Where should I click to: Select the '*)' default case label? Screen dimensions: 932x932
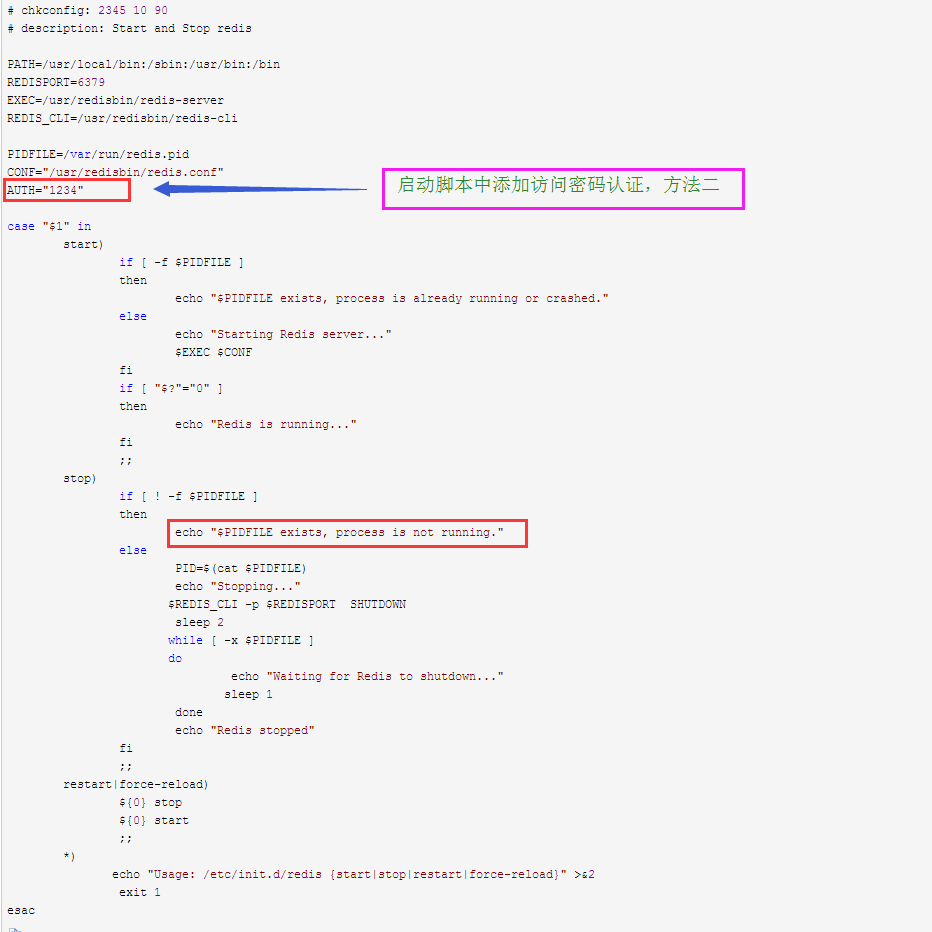tap(69, 857)
